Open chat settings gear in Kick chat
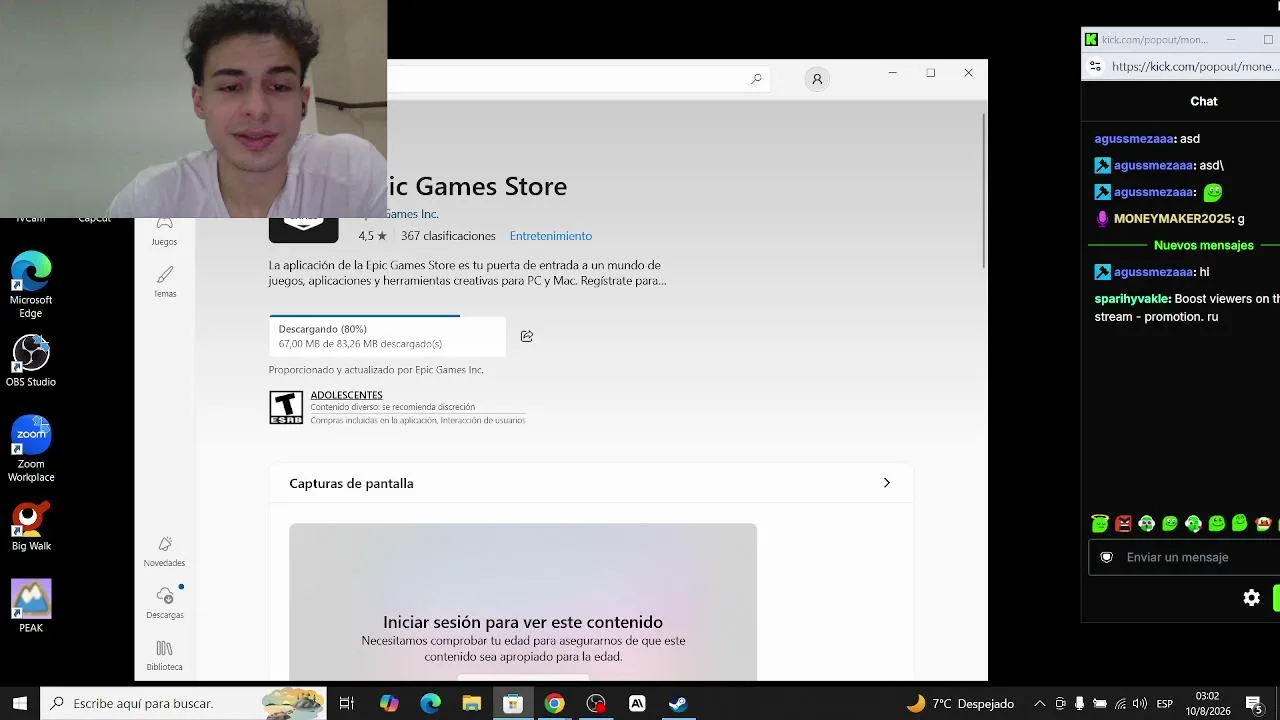Image resolution: width=1280 pixels, height=720 pixels. point(1251,598)
